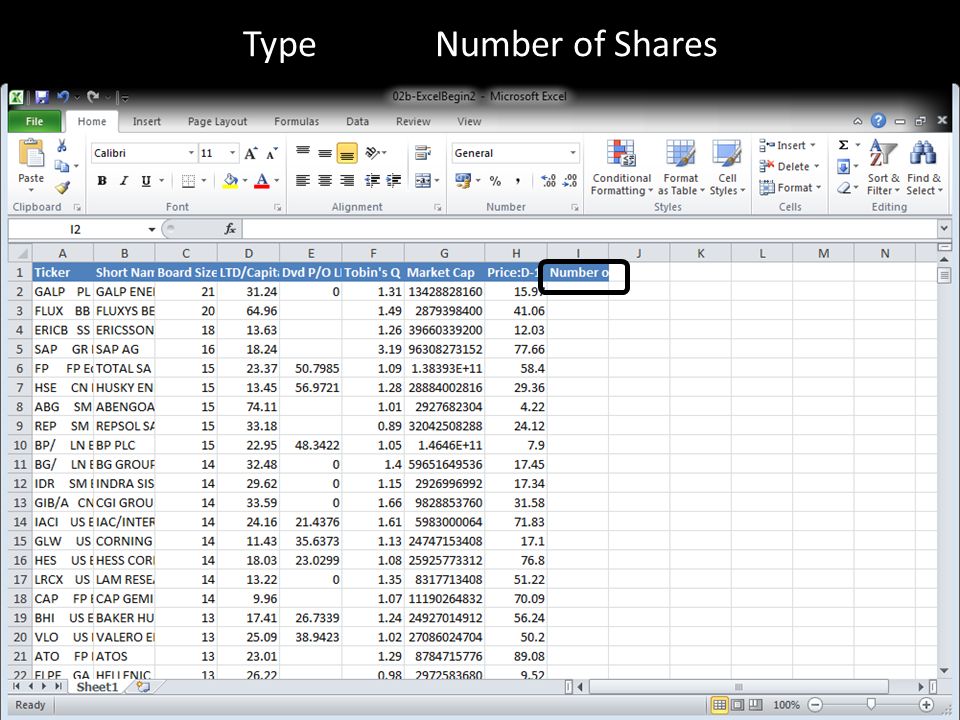
Task: Apply borders using the Borders icon
Action: 188,181
